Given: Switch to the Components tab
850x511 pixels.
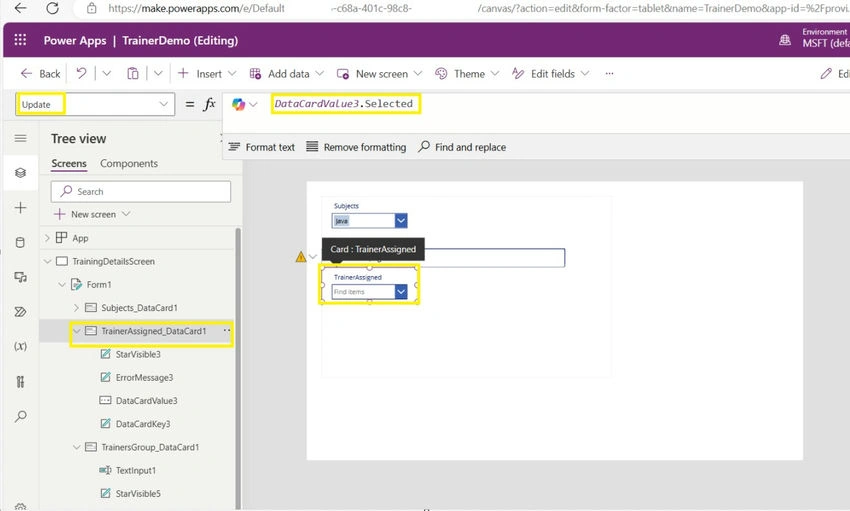Looking at the screenshot, I should click(x=129, y=163).
